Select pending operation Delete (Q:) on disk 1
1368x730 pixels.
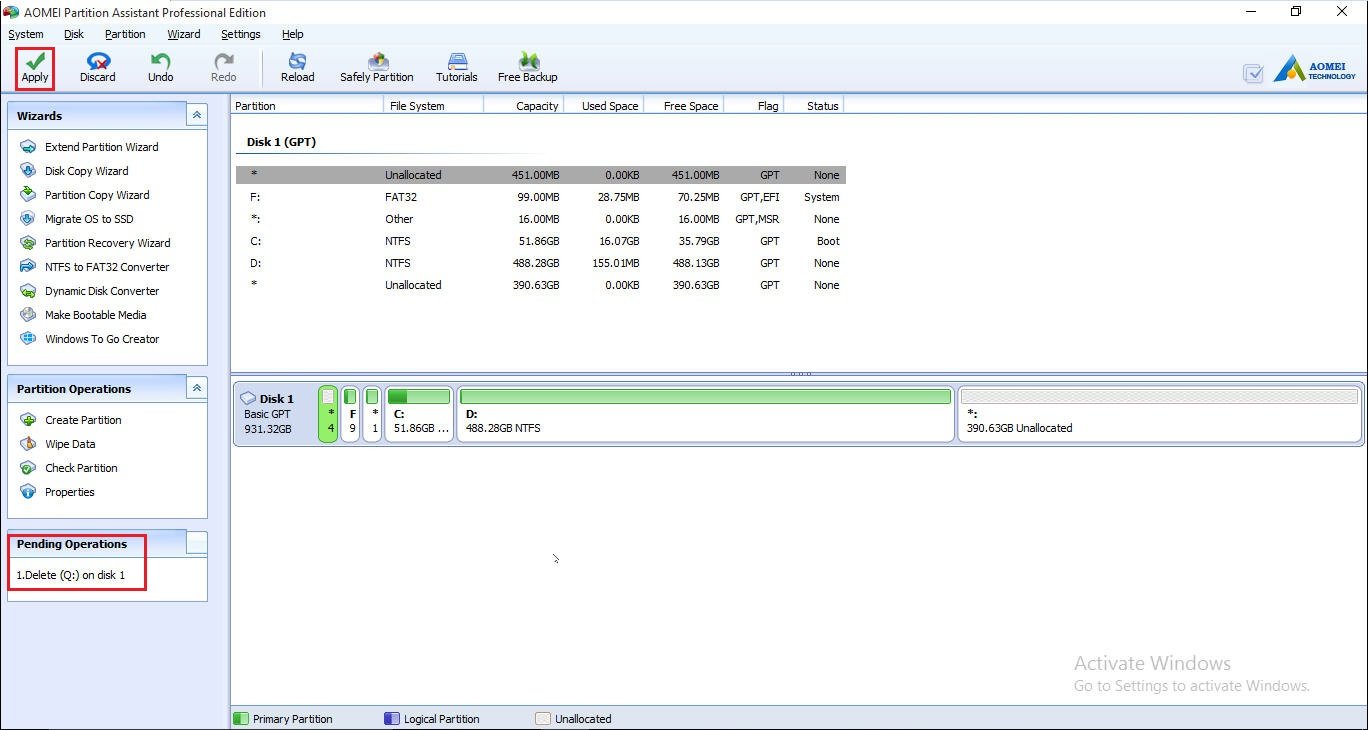coord(71,575)
